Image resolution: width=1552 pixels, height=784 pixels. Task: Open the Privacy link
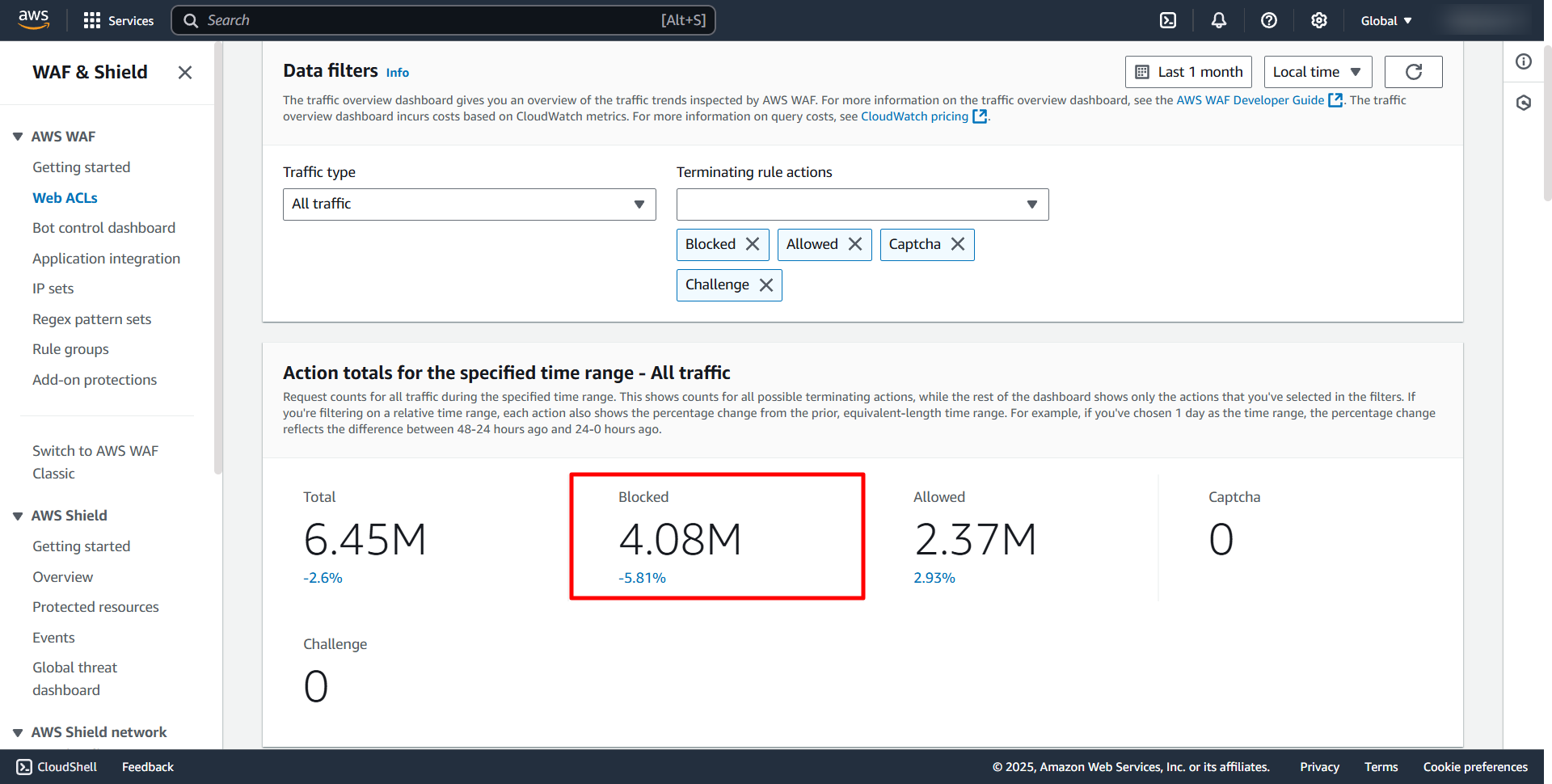(x=1319, y=767)
